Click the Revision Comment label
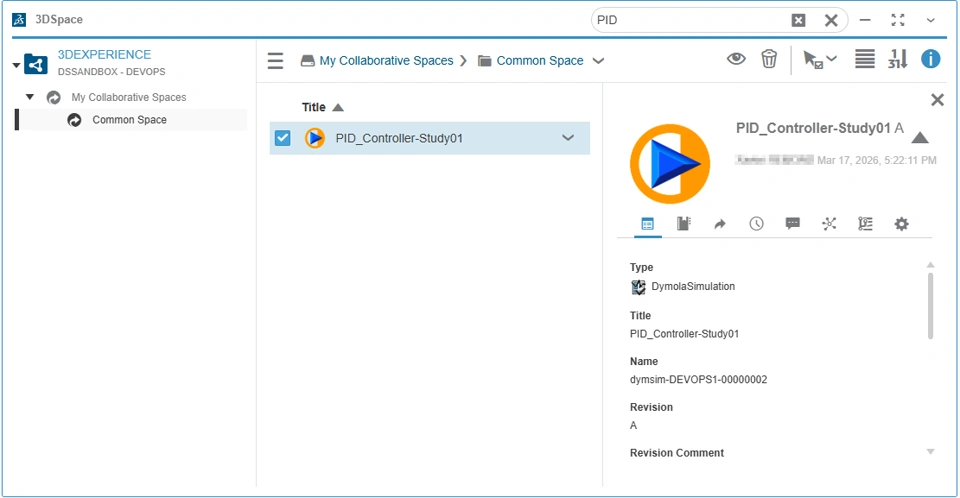The height and width of the screenshot is (498, 960). point(677,453)
